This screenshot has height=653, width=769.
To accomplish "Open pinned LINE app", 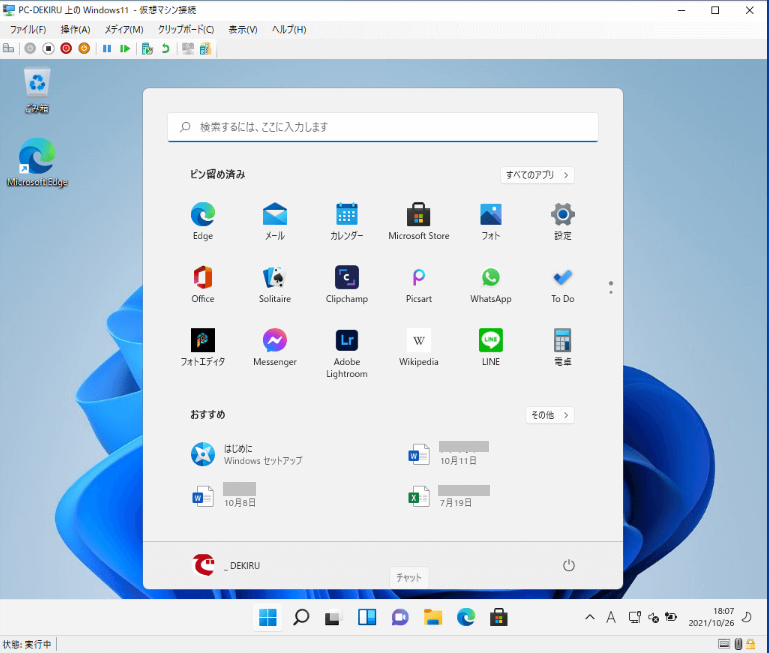I will click(491, 347).
